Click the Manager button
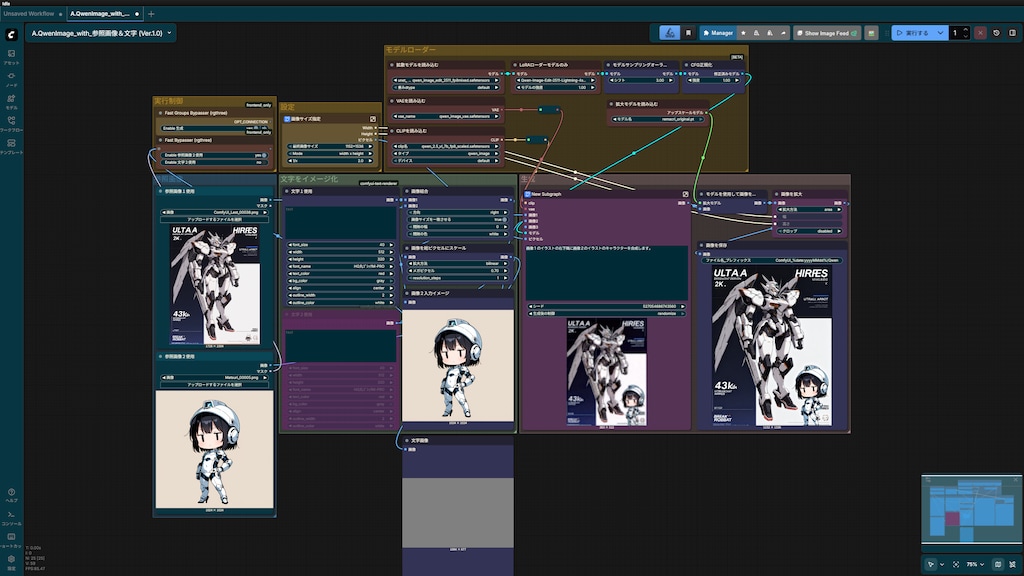The image size is (1024, 576). point(717,33)
